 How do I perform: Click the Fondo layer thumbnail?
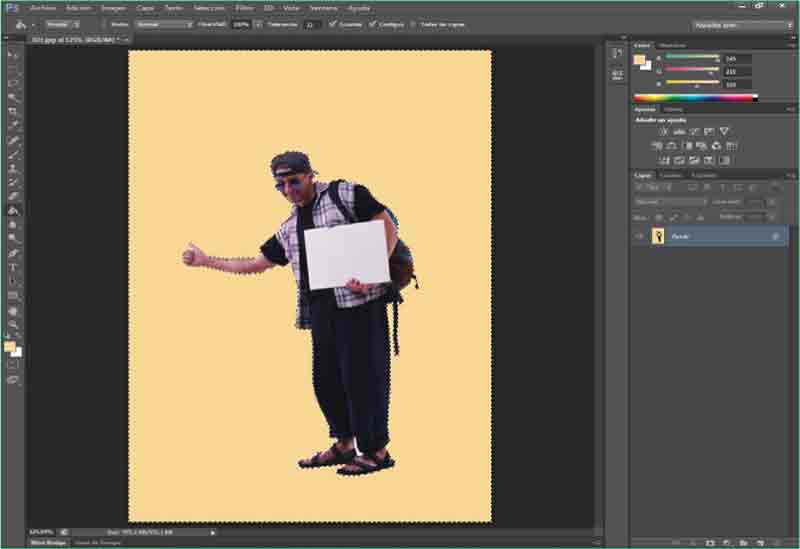coord(658,236)
